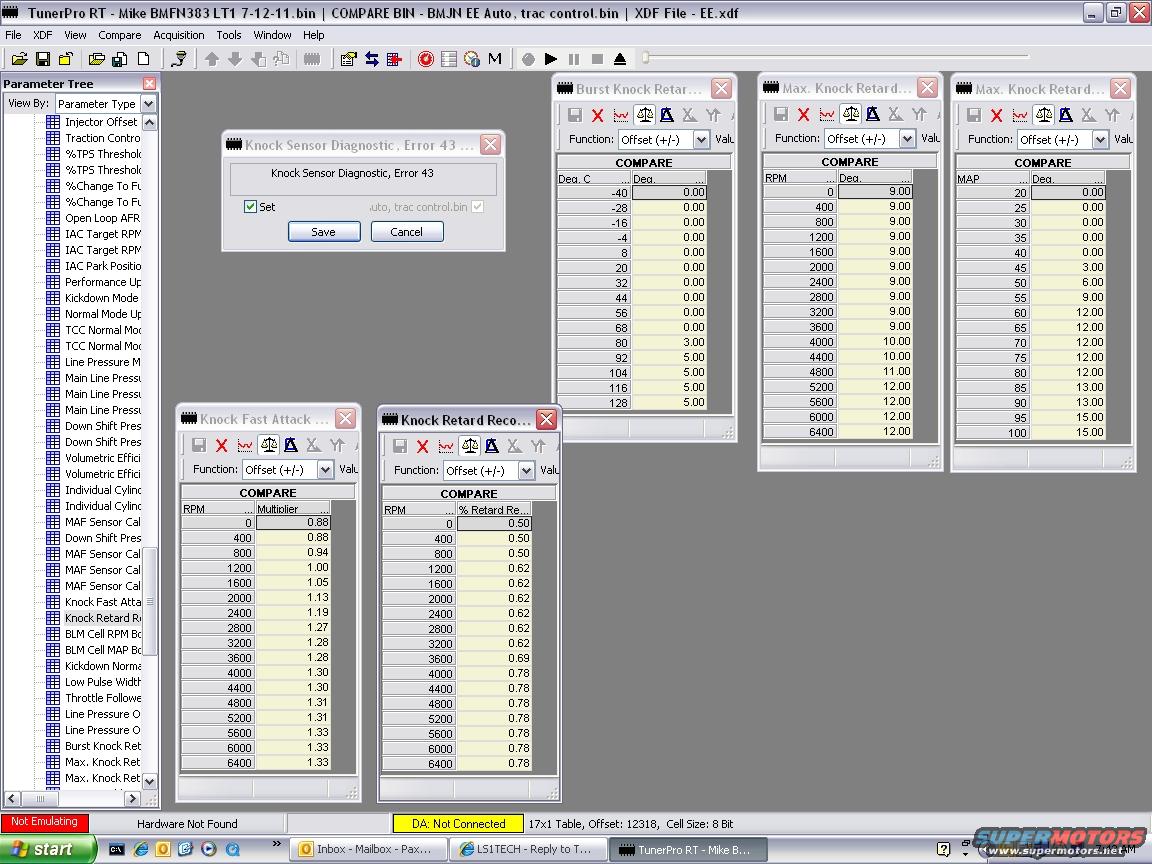The image size is (1152, 864).
Task: Click the blue swap arrows compare icon
Action: tap(372, 59)
